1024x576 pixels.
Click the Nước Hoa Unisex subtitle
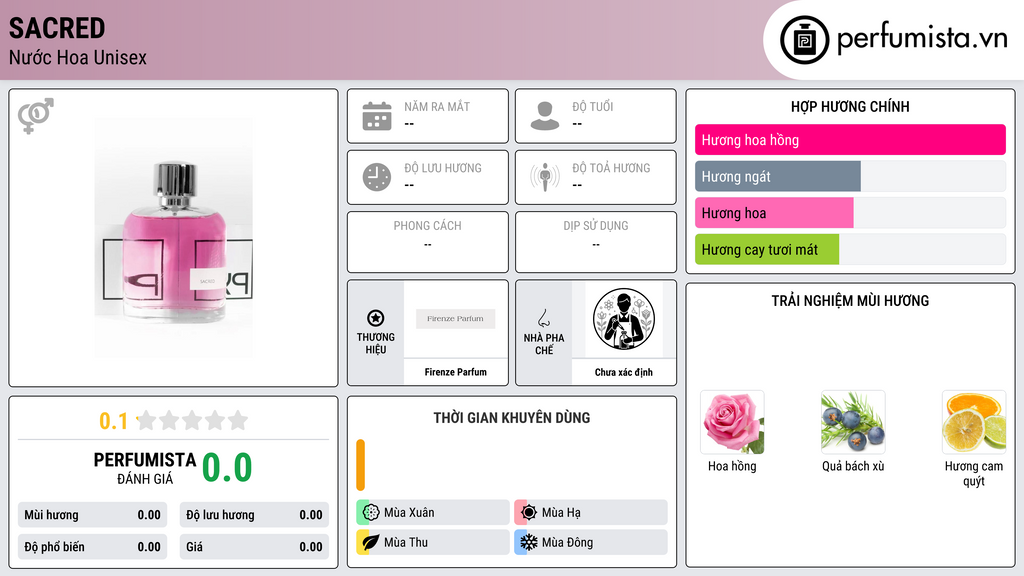coord(78,57)
